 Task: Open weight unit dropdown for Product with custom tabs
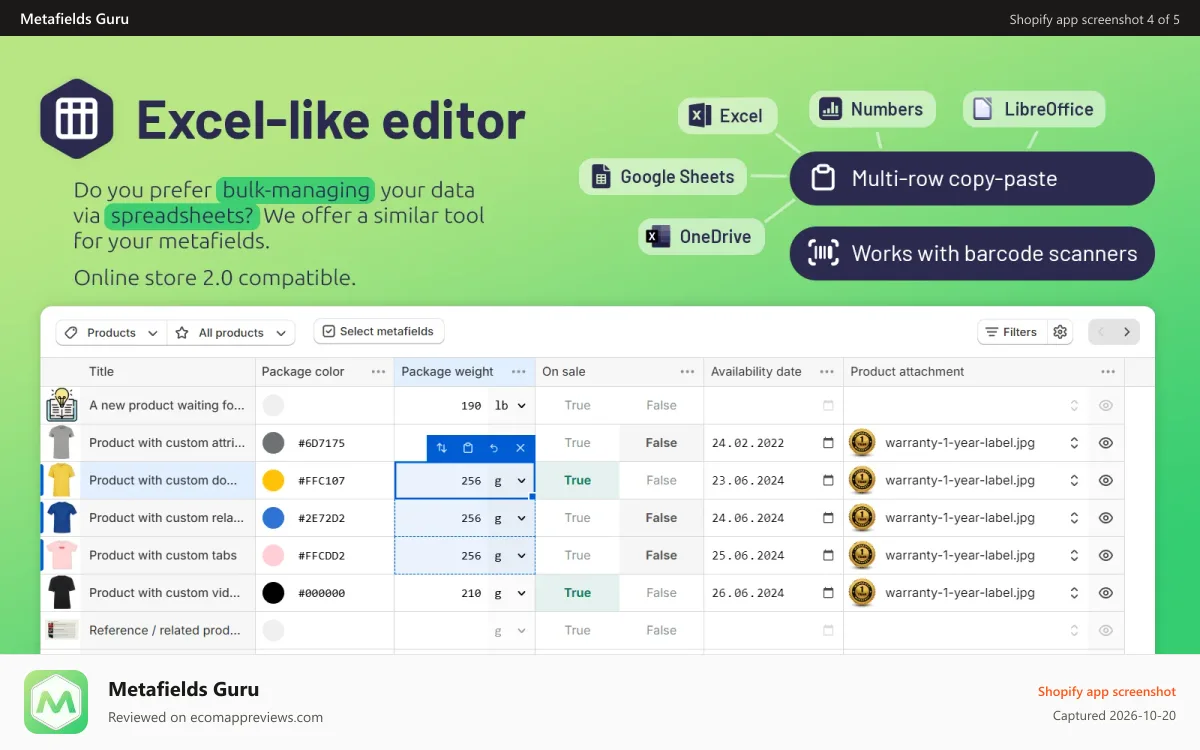(x=510, y=555)
